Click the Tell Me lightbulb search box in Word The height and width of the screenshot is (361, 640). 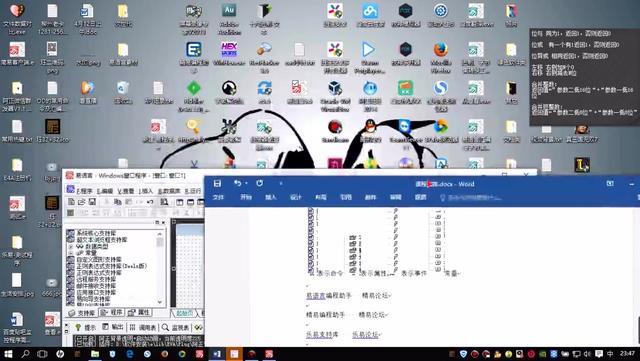[471, 198]
